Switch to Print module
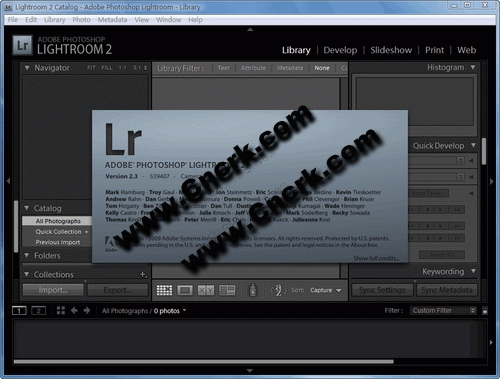 (x=434, y=50)
